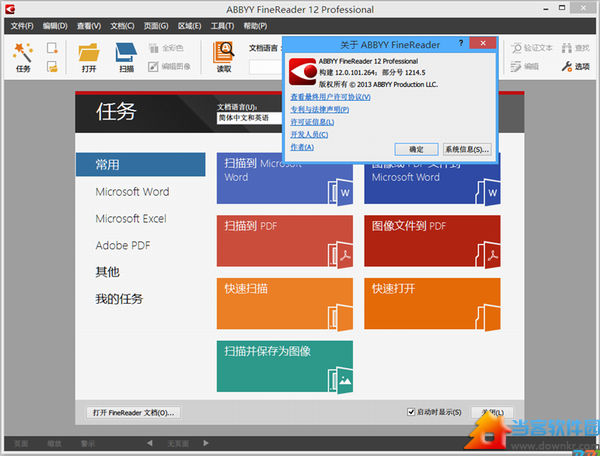
Task: Click the 快速扫描 tile
Action: click(285, 303)
